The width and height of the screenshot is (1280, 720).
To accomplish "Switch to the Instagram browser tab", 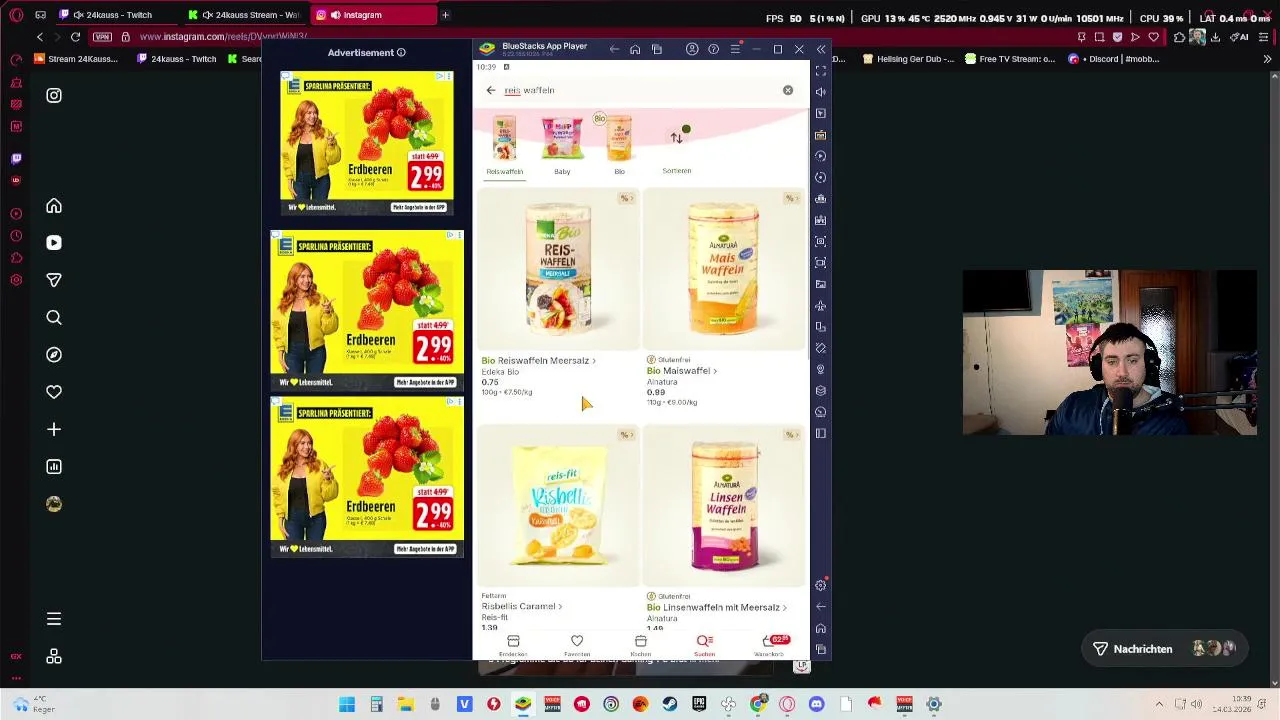I will tap(372, 15).
